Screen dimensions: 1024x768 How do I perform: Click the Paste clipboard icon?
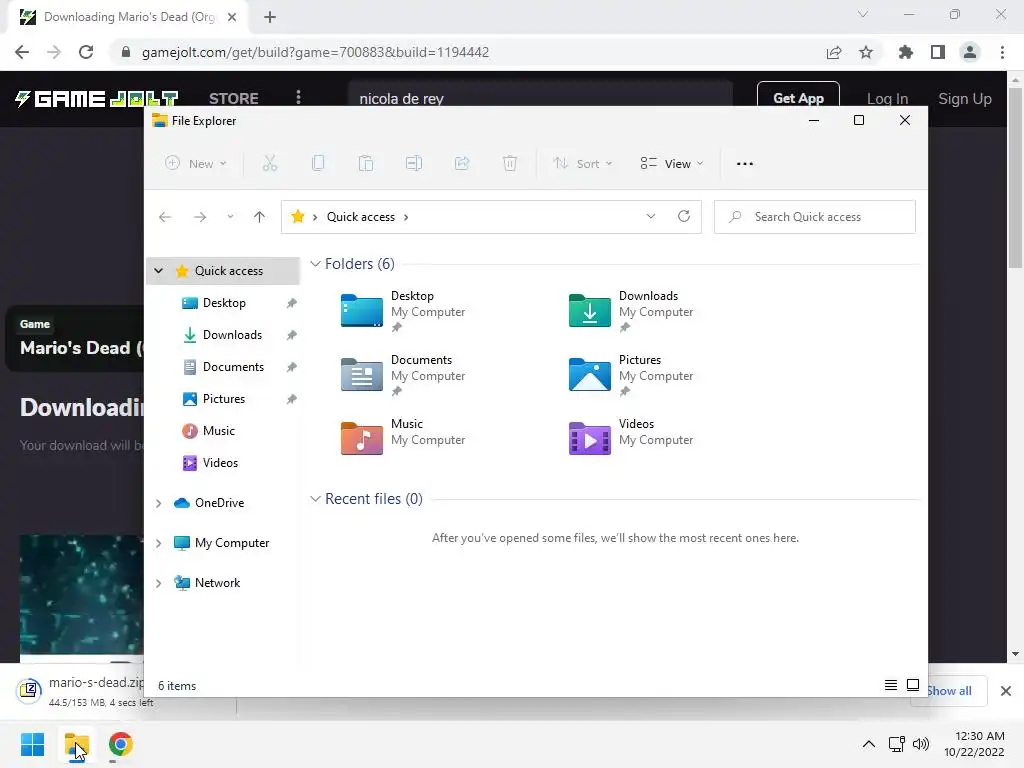pos(366,163)
